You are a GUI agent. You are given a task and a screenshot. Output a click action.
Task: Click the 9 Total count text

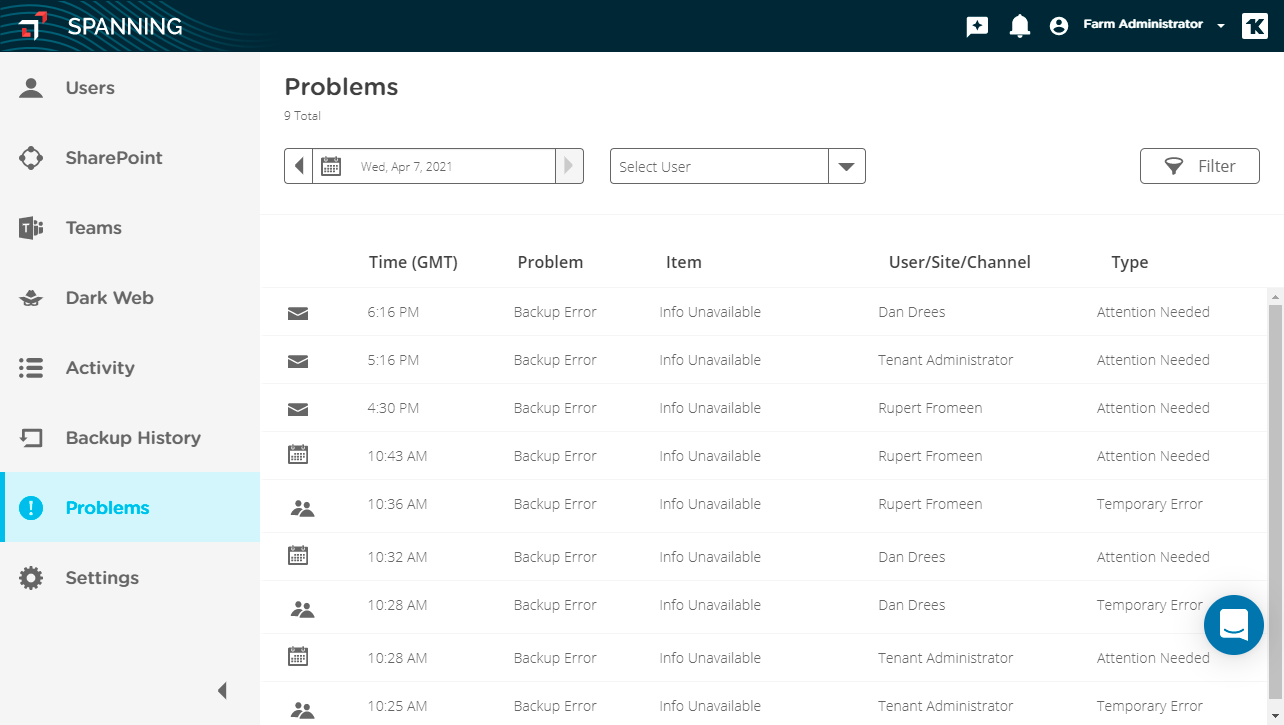302,116
